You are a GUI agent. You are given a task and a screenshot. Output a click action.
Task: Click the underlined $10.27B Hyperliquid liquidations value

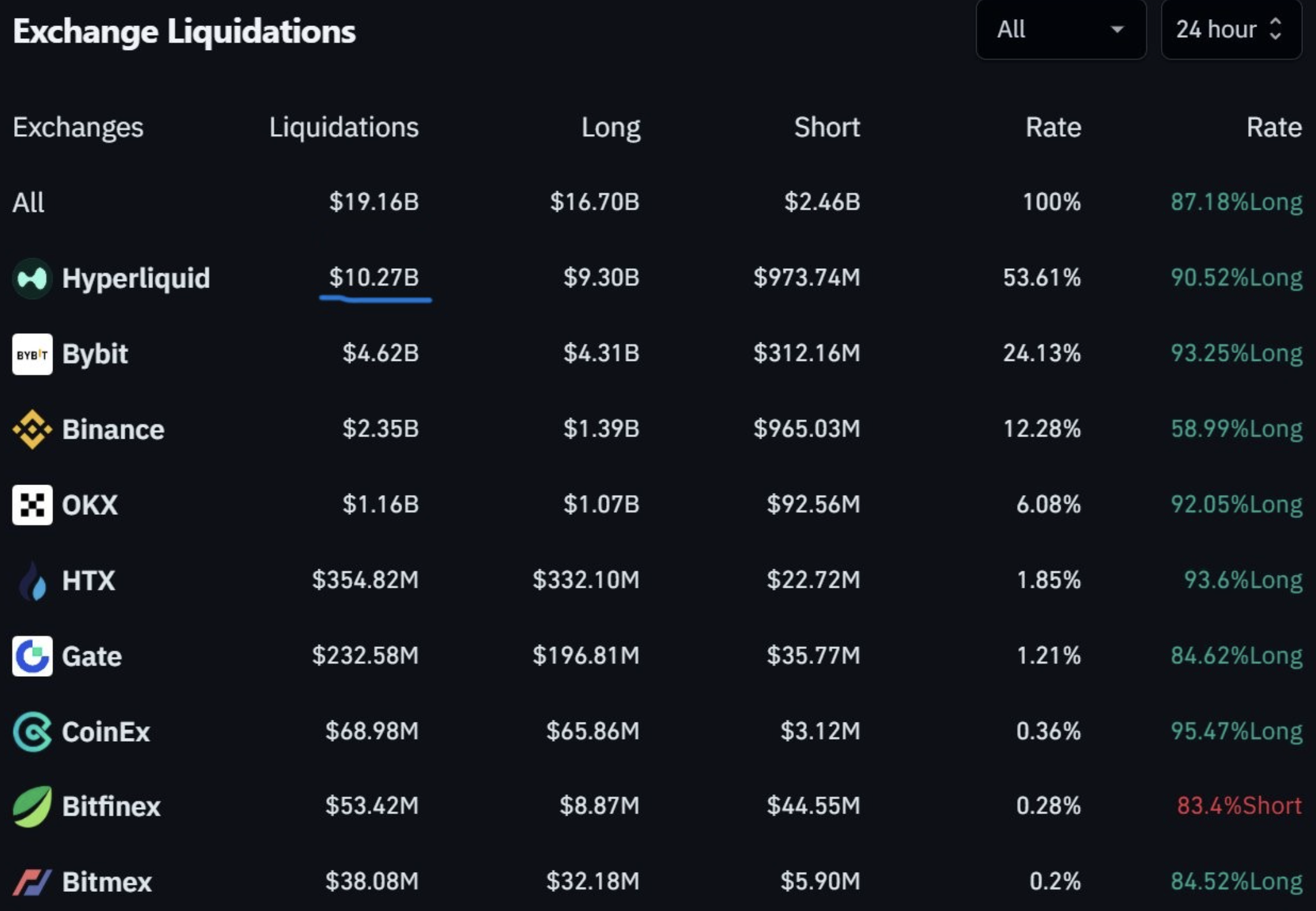point(374,278)
